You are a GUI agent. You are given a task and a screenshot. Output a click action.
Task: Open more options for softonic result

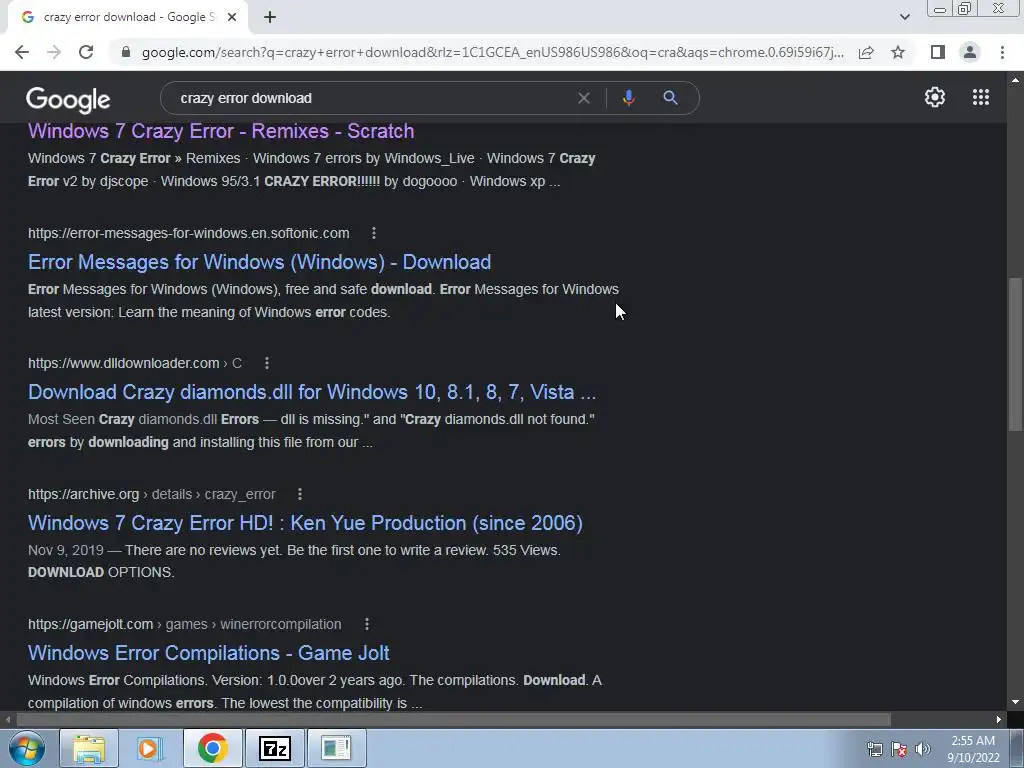(x=374, y=233)
